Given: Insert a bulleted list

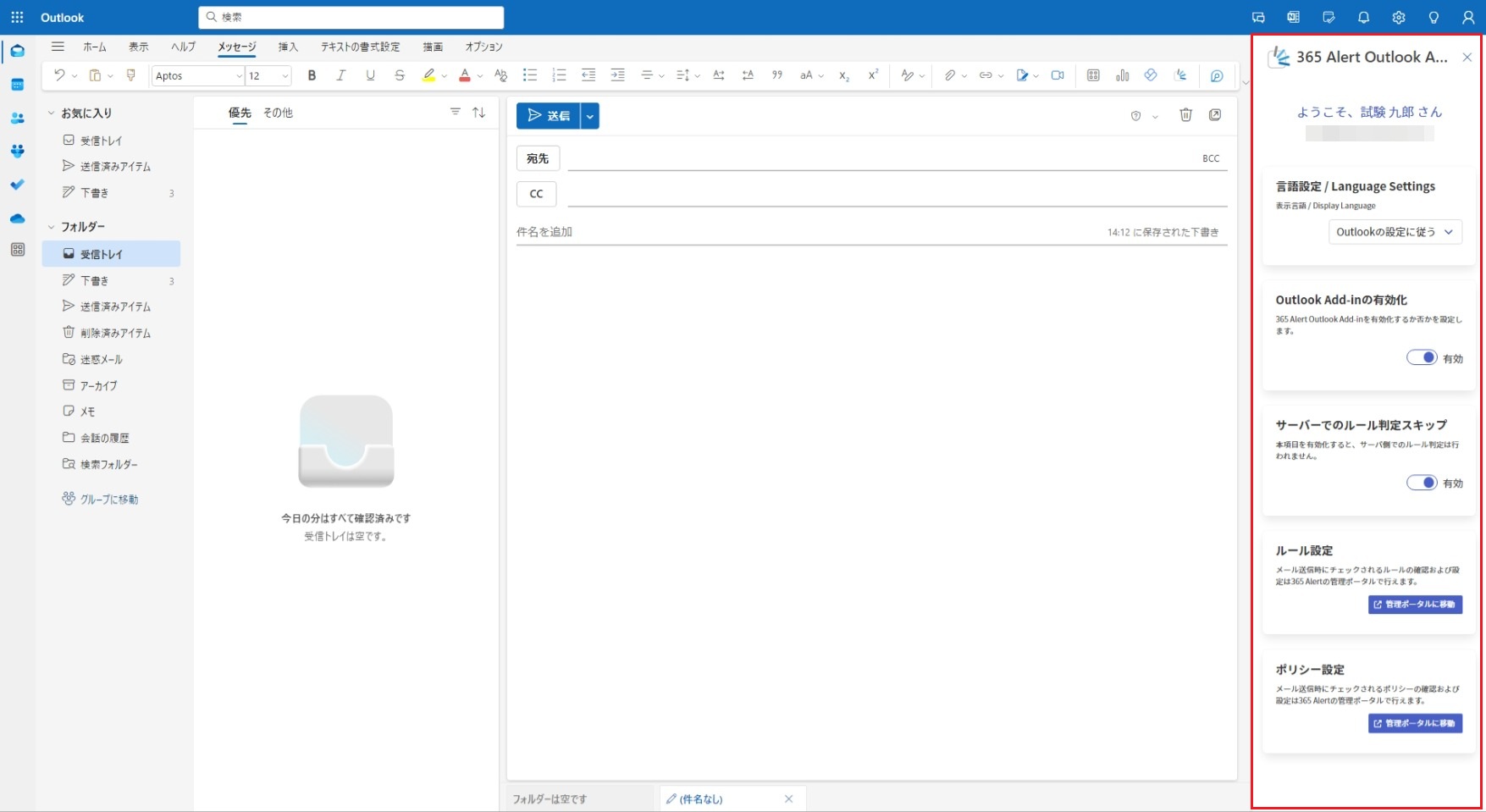Looking at the screenshot, I should [x=530, y=75].
